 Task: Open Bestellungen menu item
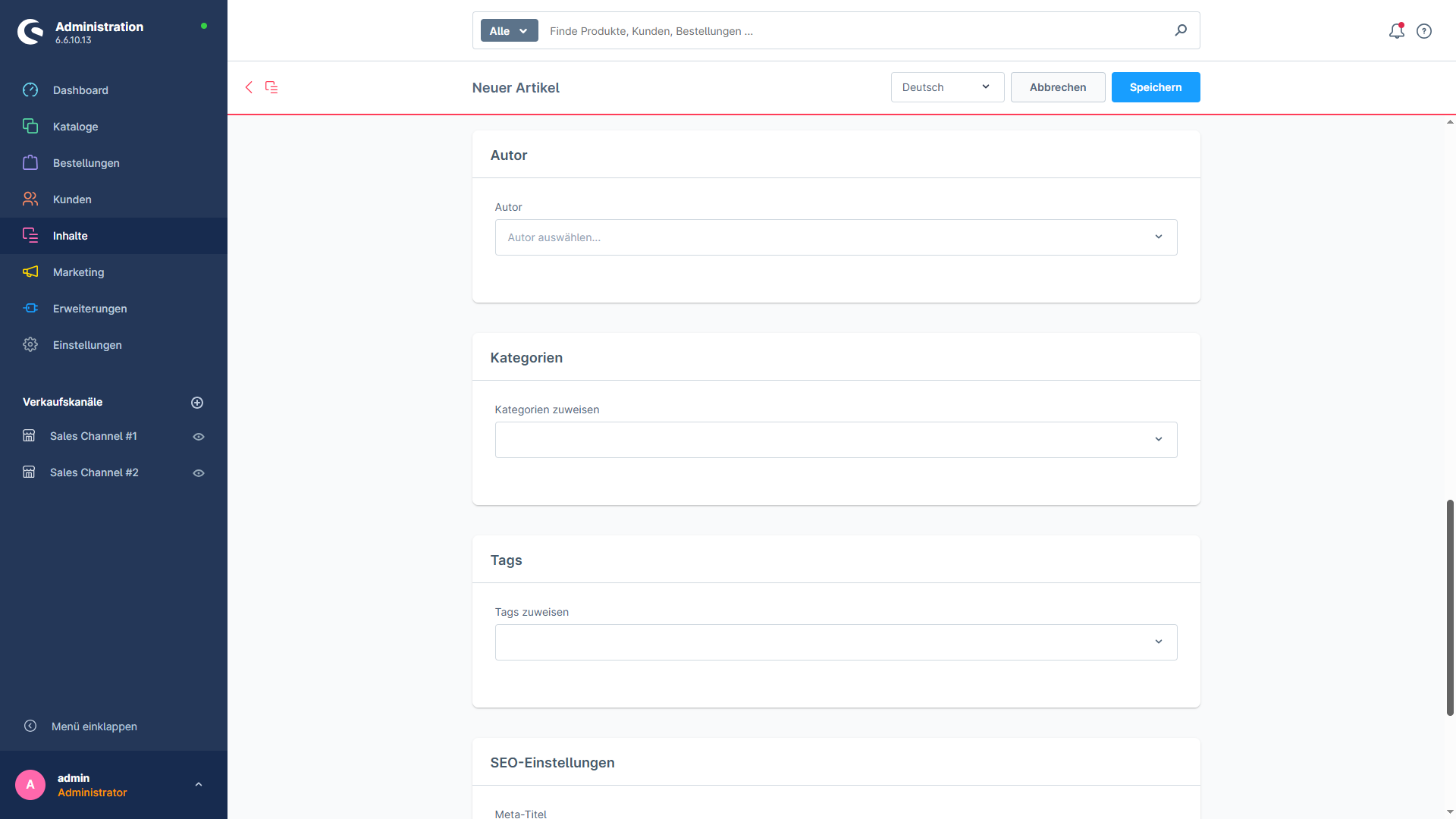click(x=114, y=163)
